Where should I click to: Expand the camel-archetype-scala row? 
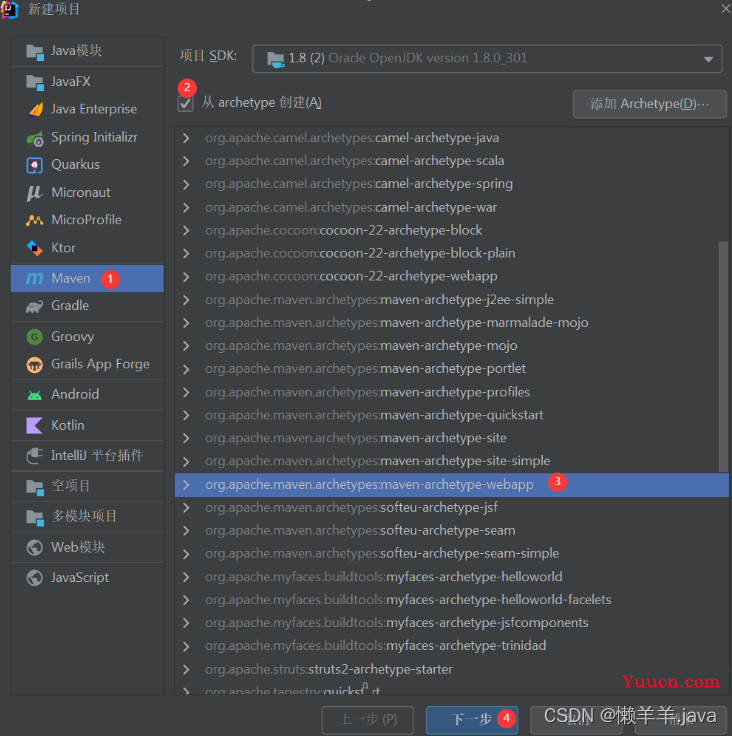coord(186,161)
